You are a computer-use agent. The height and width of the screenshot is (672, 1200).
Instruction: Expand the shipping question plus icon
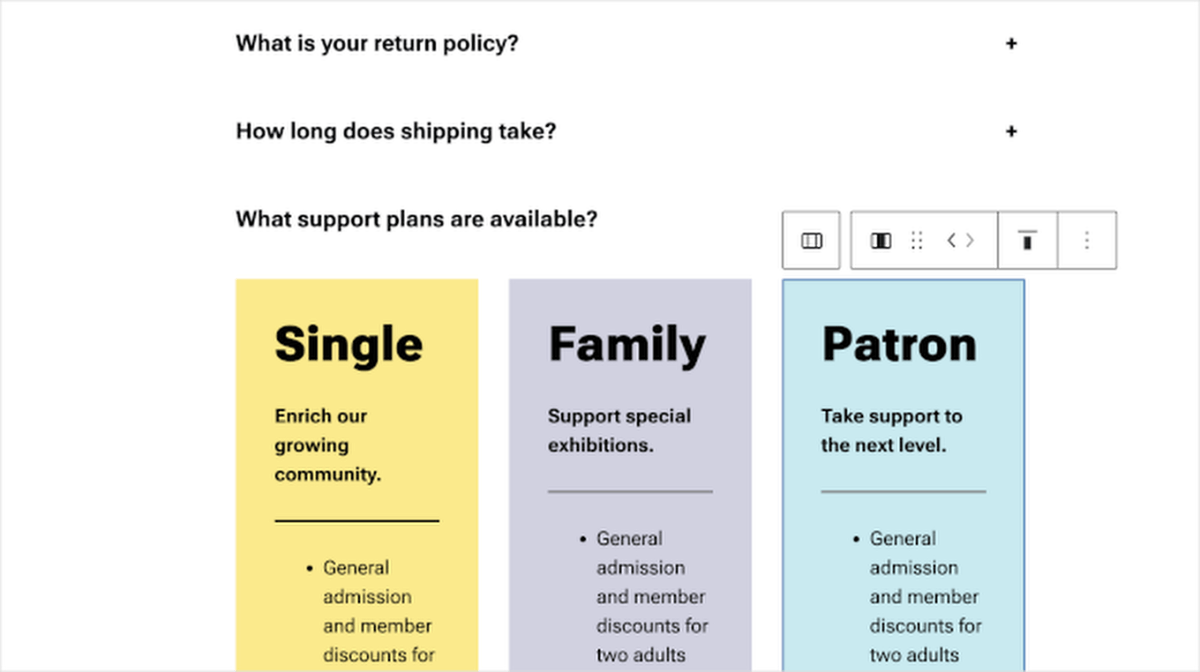click(x=1011, y=131)
